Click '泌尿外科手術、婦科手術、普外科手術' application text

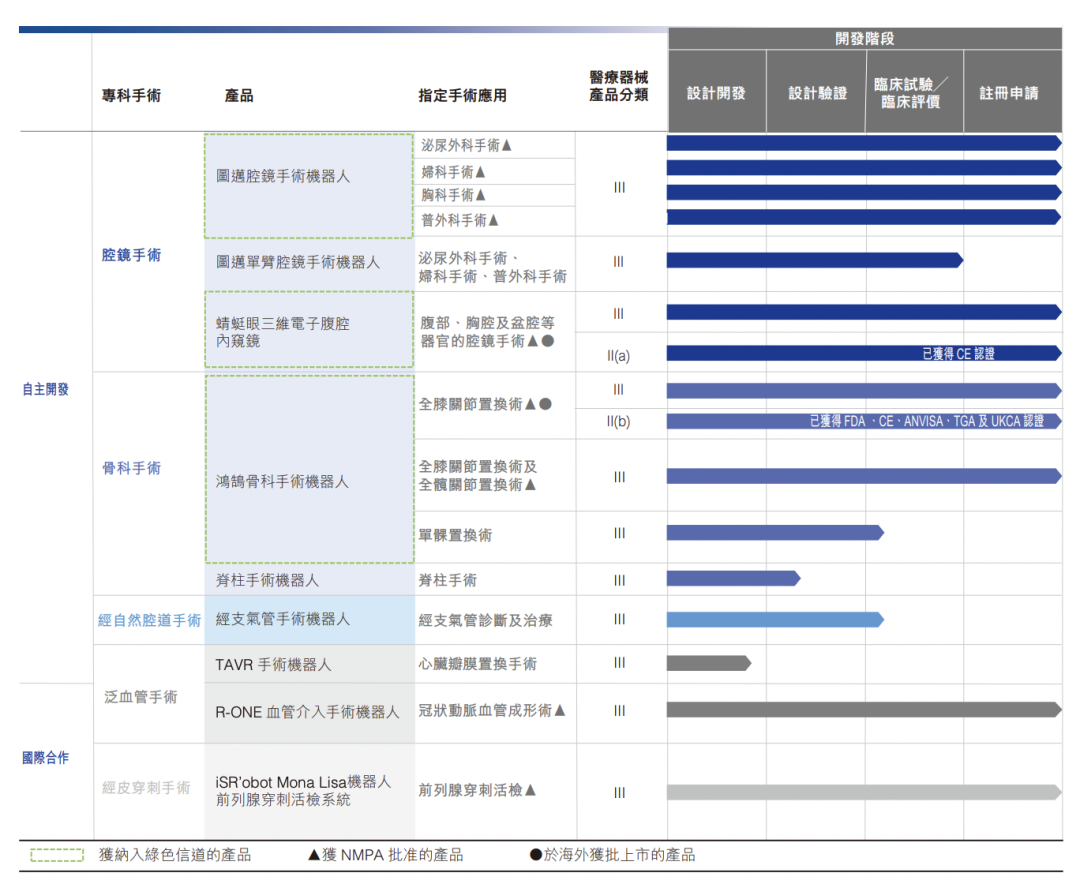pos(492,267)
